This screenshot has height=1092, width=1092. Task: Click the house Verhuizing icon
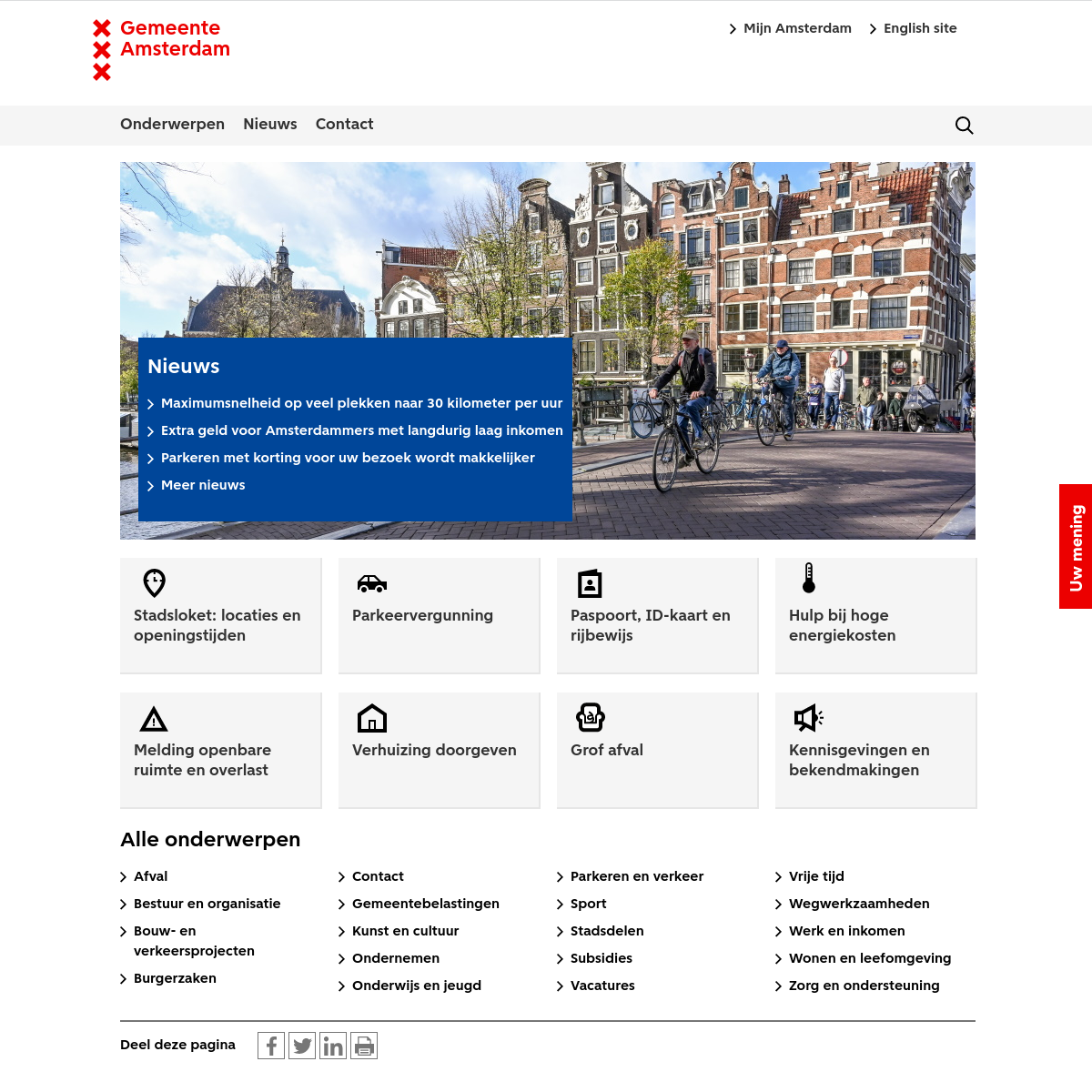372,718
